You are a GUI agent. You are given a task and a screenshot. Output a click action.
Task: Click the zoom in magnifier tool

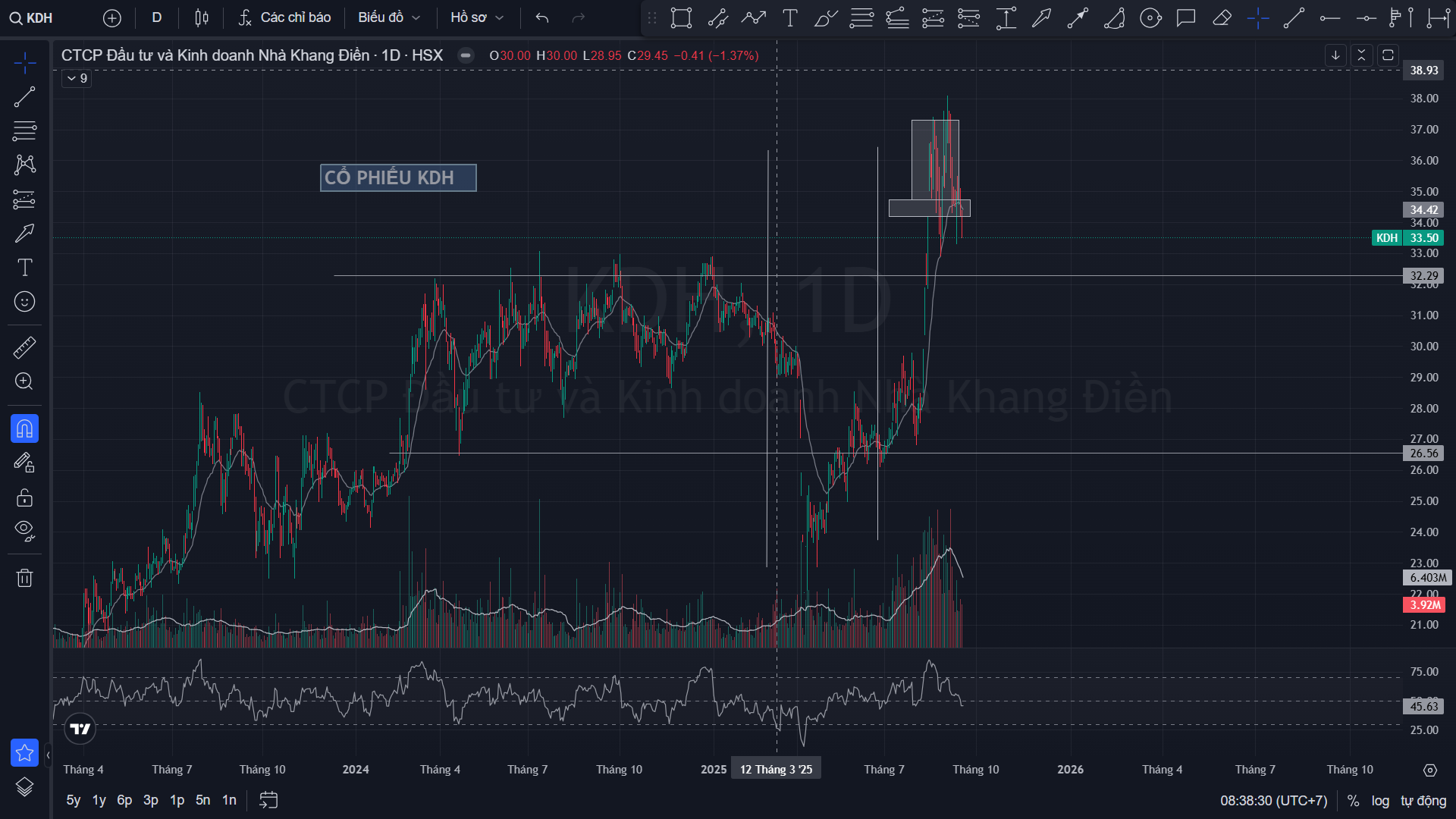(x=24, y=381)
